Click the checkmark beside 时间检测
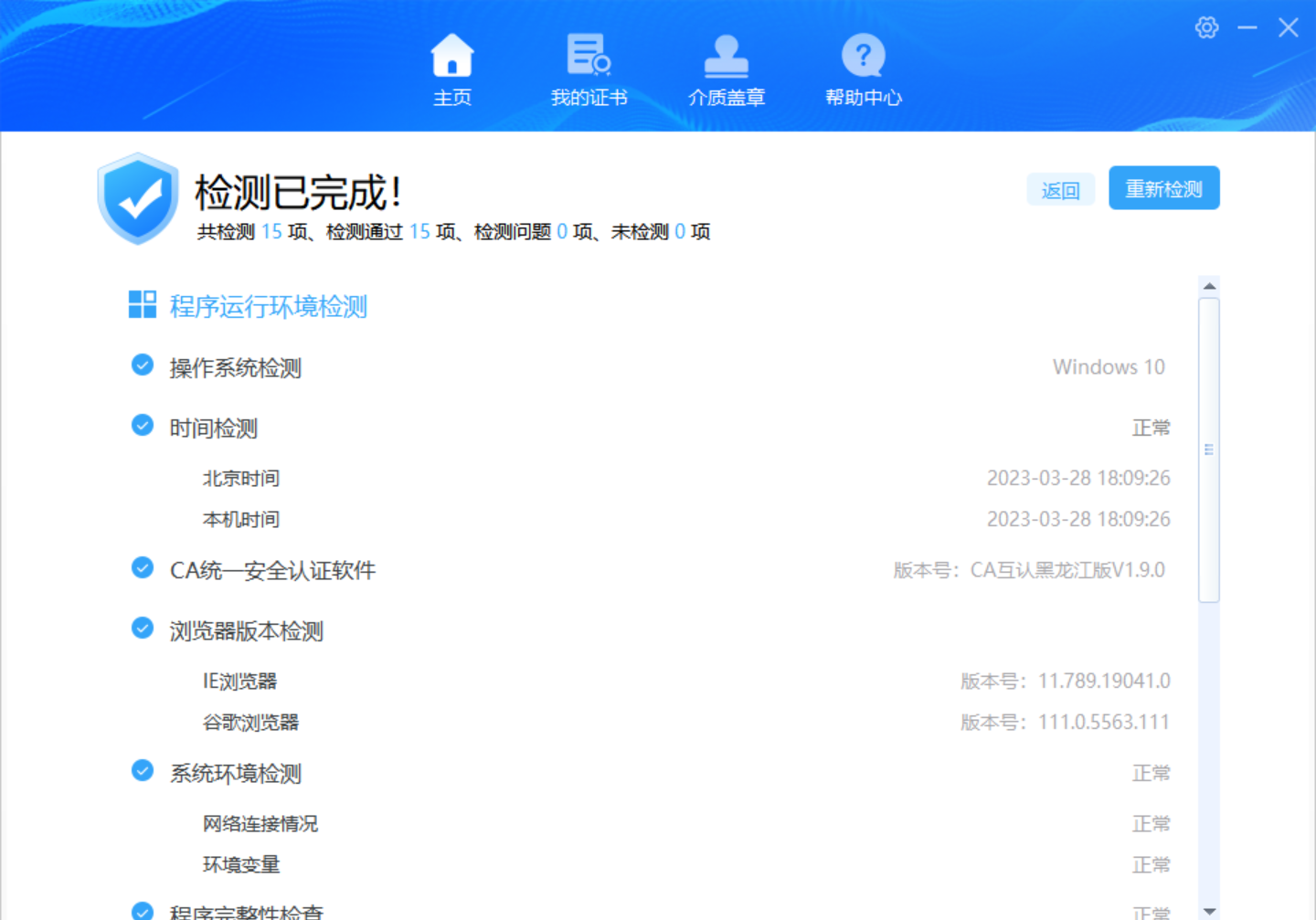This screenshot has width=1316, height=920. pos(143,426)
